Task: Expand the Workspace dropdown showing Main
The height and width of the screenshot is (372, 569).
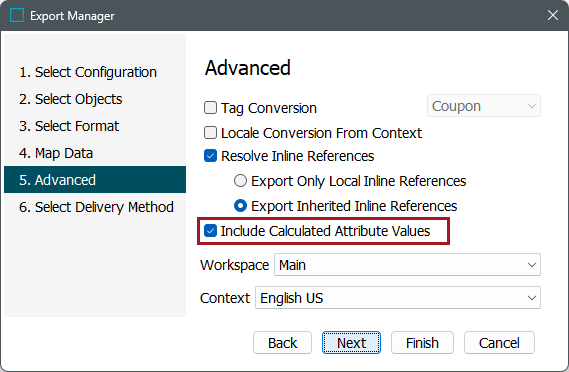Action: [x=407, y=265]
